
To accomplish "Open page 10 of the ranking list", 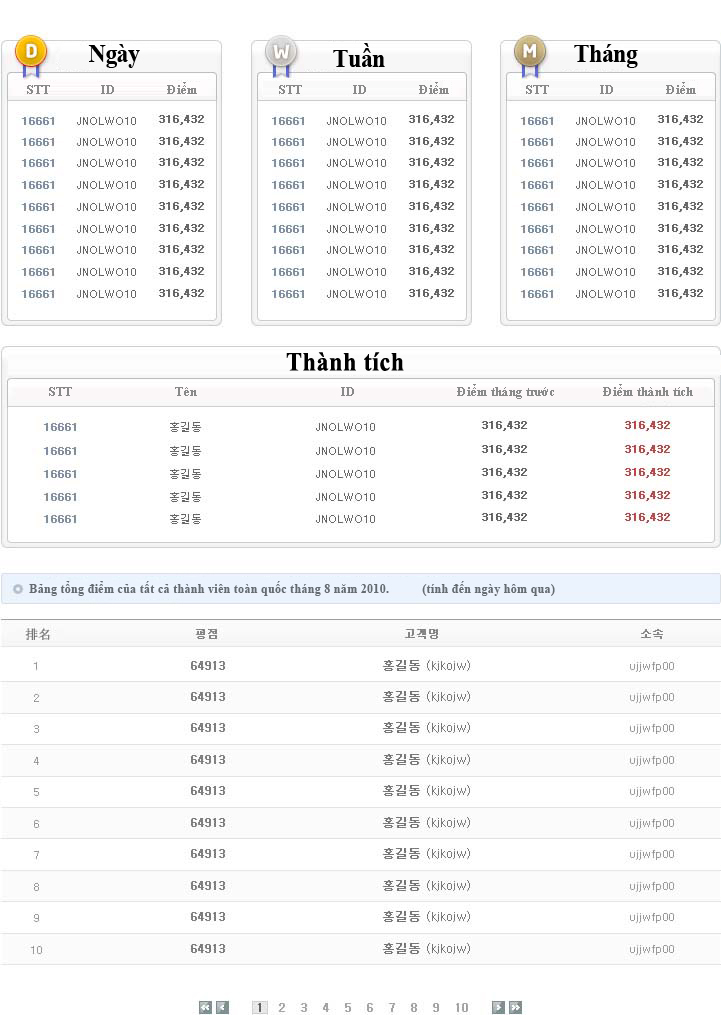I will coord(461,1007).
